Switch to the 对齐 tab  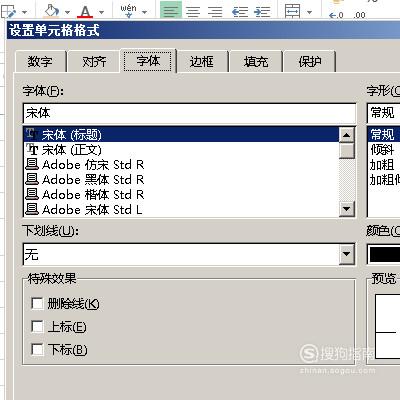(x=94, y=61)
